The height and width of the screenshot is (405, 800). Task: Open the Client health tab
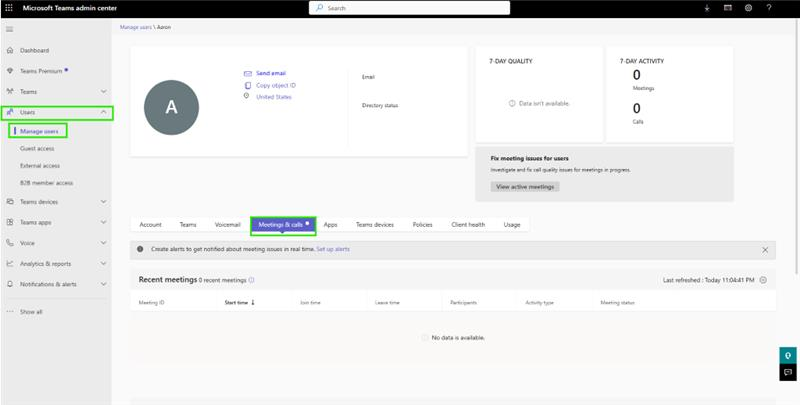[x=468, y=224]
